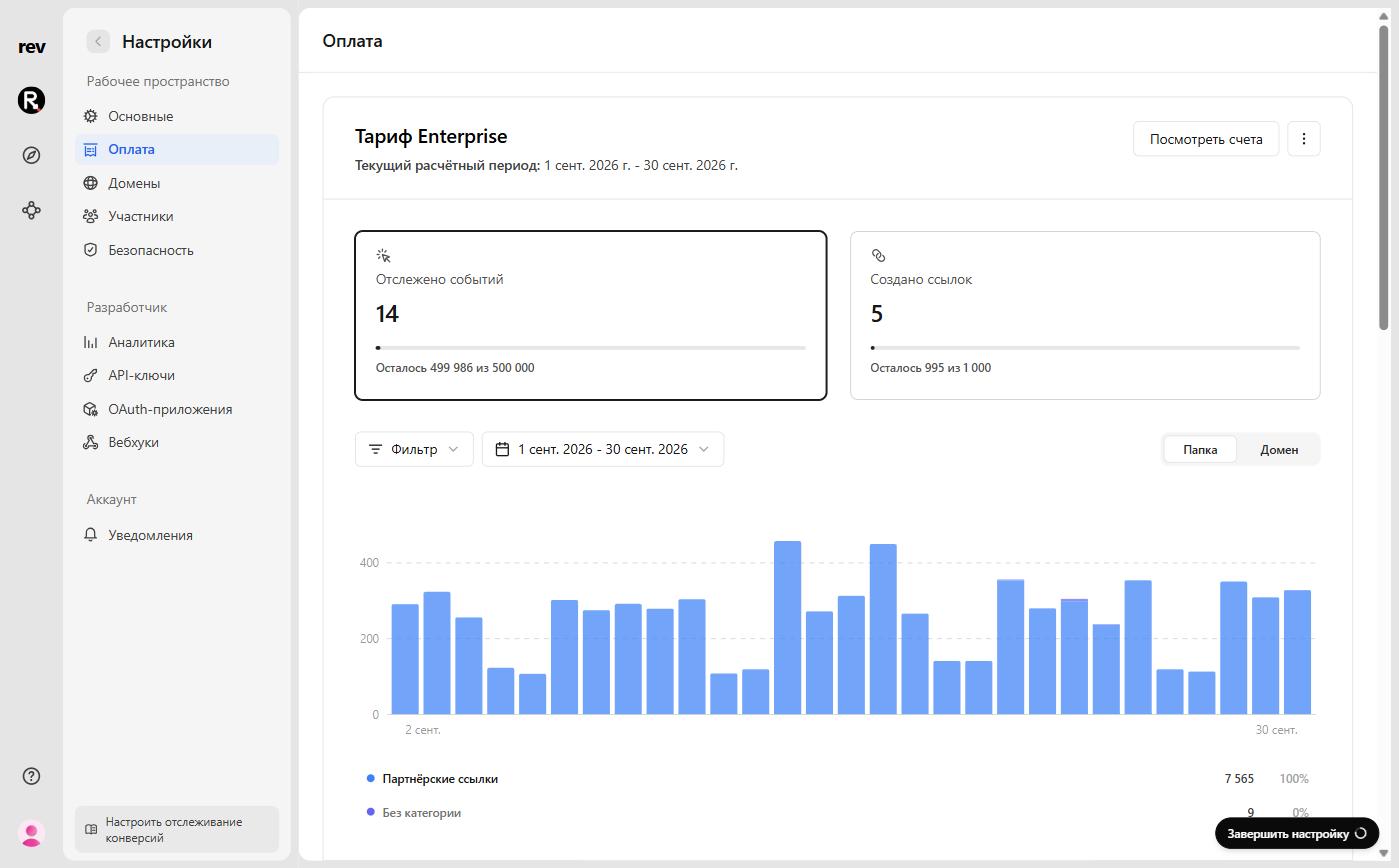Click Настроить отслеживание конверсий
Image resolution: width=1399 pixels, height=868 pixels.
177,830
